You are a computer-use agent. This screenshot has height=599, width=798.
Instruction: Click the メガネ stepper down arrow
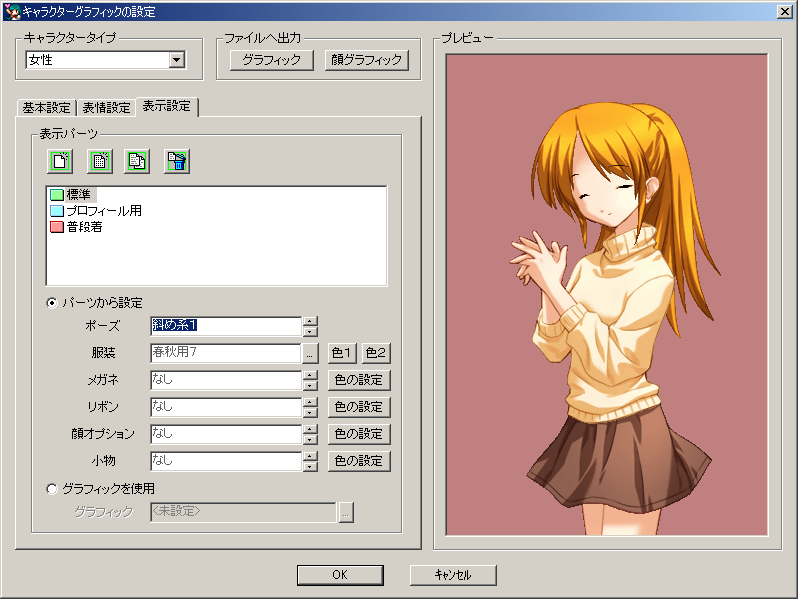[310, 385]
